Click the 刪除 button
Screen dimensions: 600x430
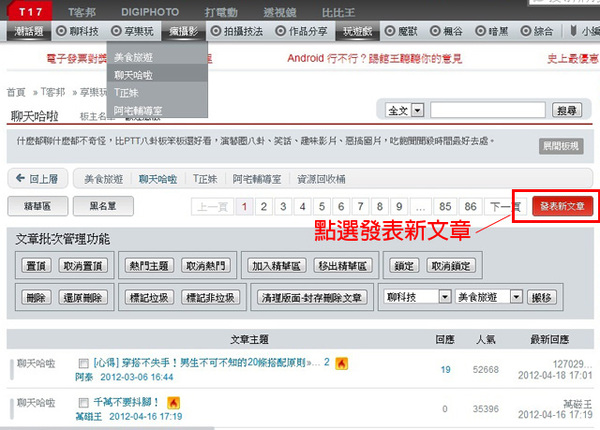click(x=36, y=297)
